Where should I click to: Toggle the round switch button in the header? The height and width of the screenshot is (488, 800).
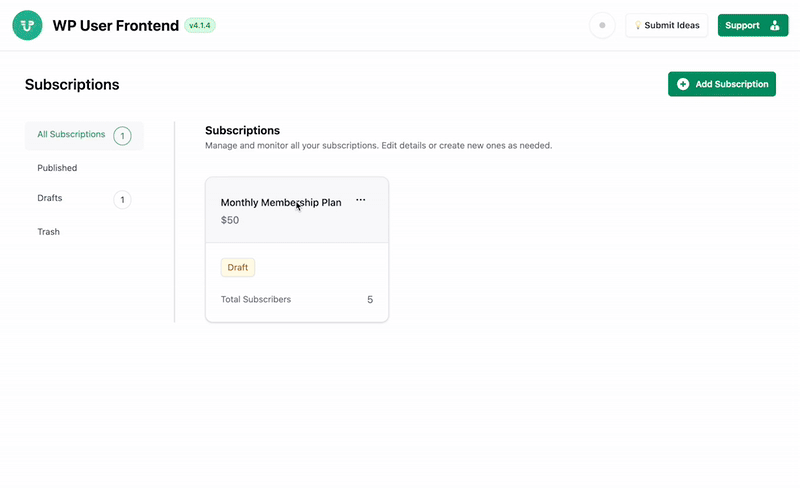(x=602, y=26)
